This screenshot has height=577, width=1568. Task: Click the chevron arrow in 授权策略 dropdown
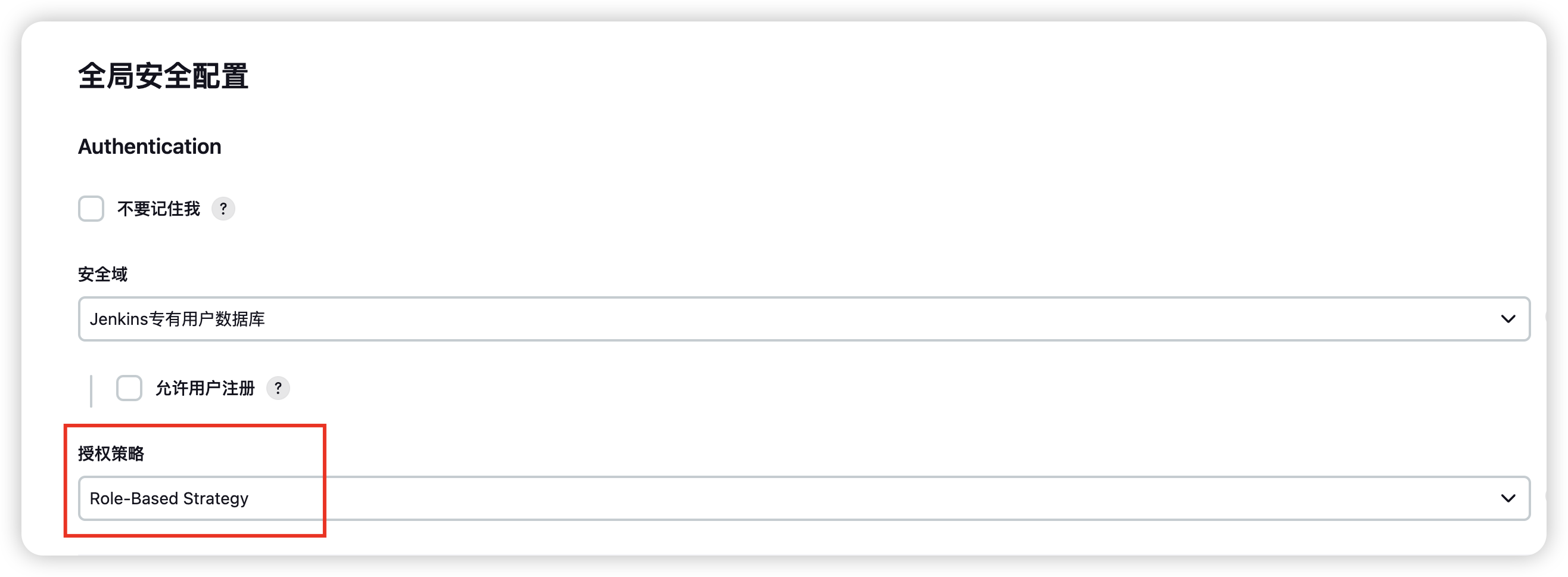(1508, 498)
